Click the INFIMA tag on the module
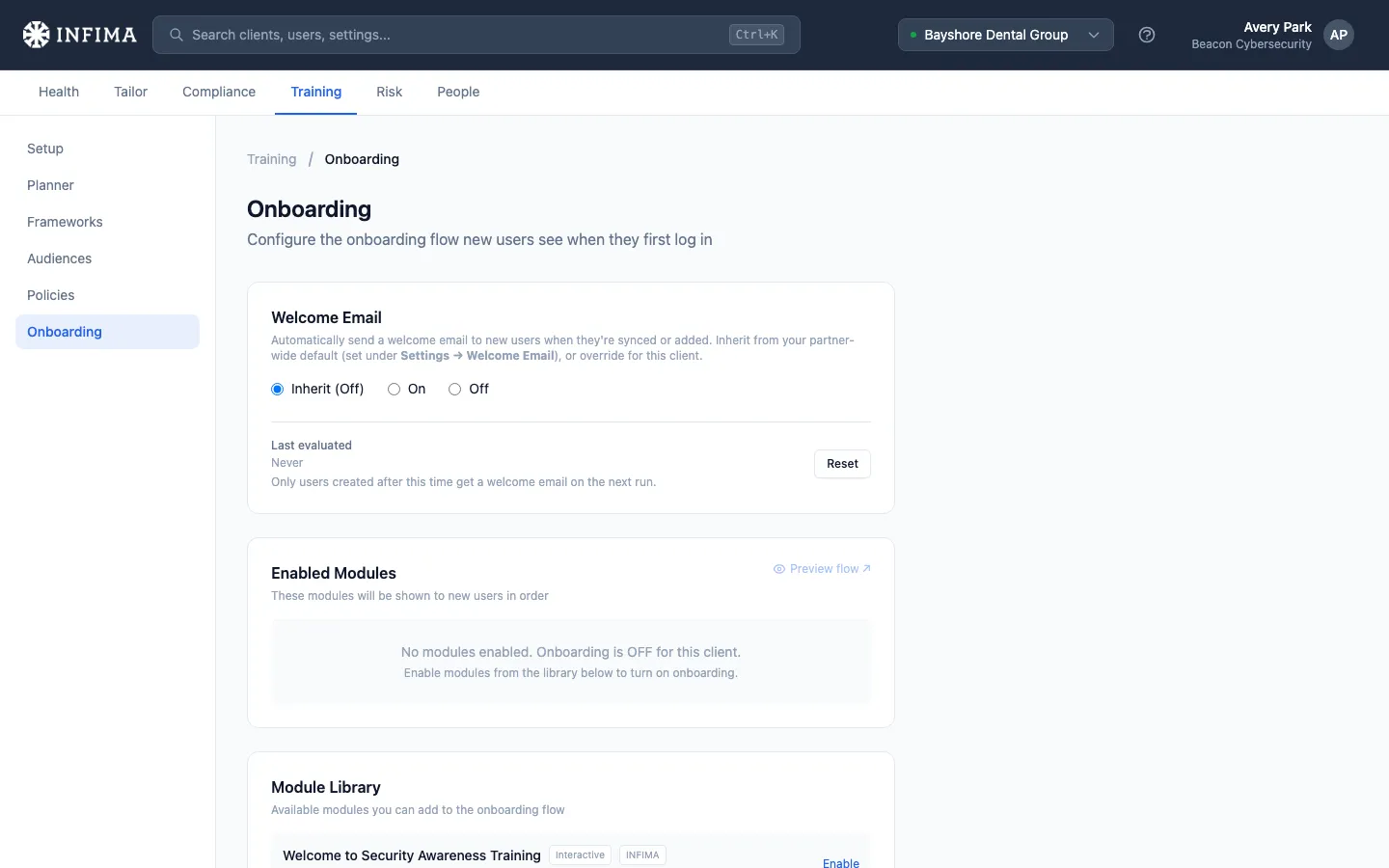 click(x=642, y=855)
